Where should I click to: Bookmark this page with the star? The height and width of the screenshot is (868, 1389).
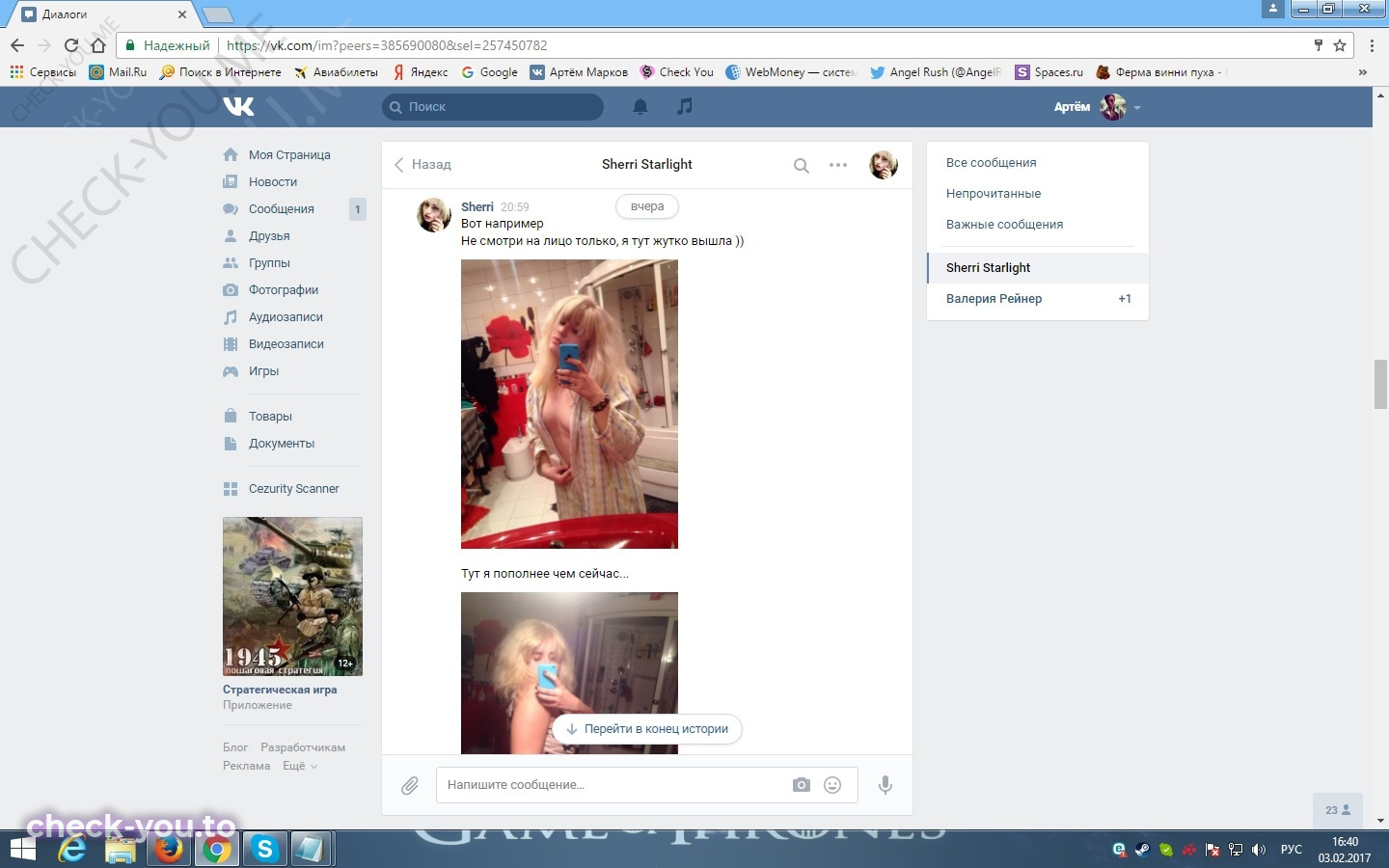click(1340, 45)
